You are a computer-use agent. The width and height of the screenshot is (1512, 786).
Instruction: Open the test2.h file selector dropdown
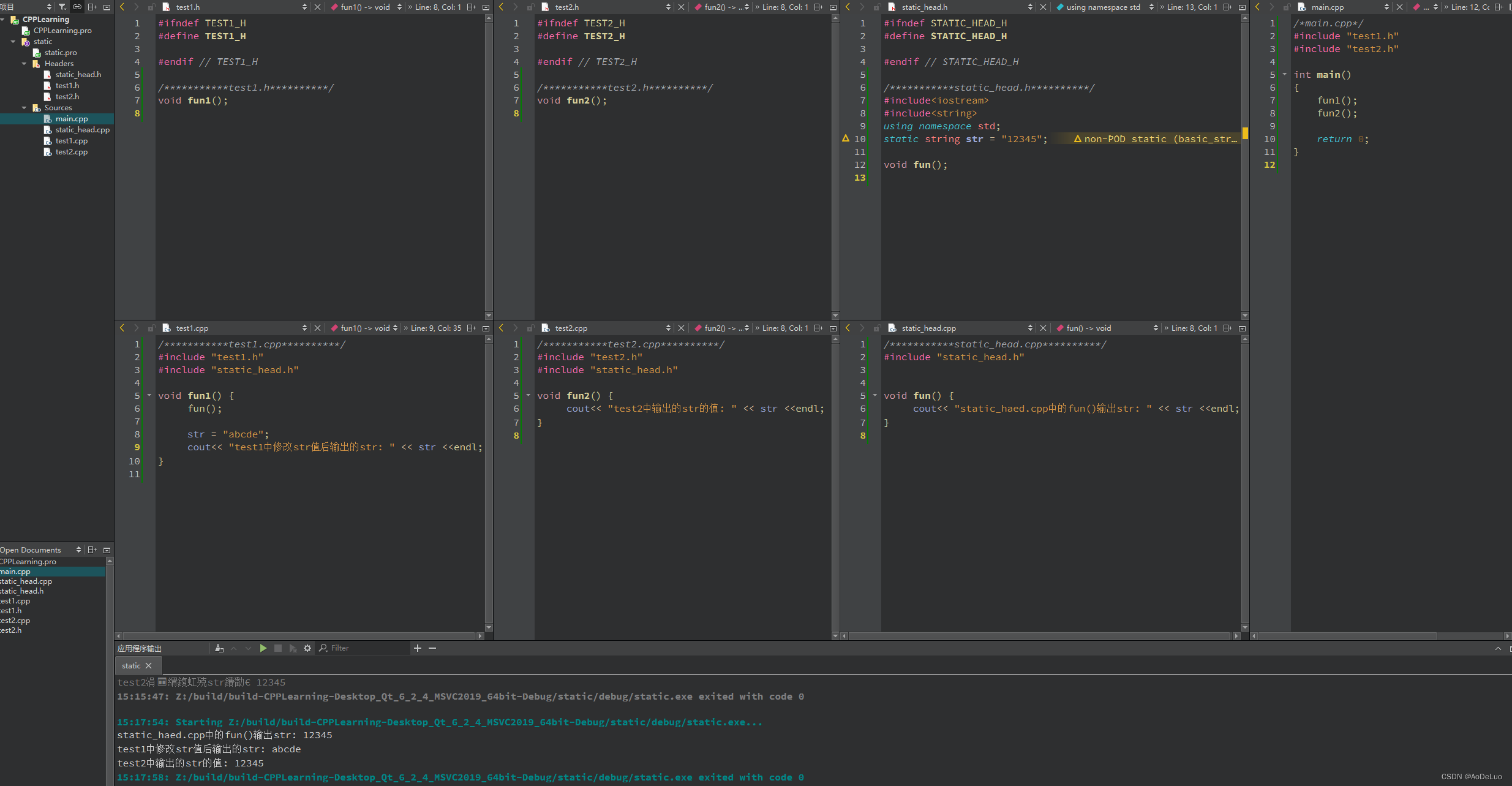tap(668, 7)
